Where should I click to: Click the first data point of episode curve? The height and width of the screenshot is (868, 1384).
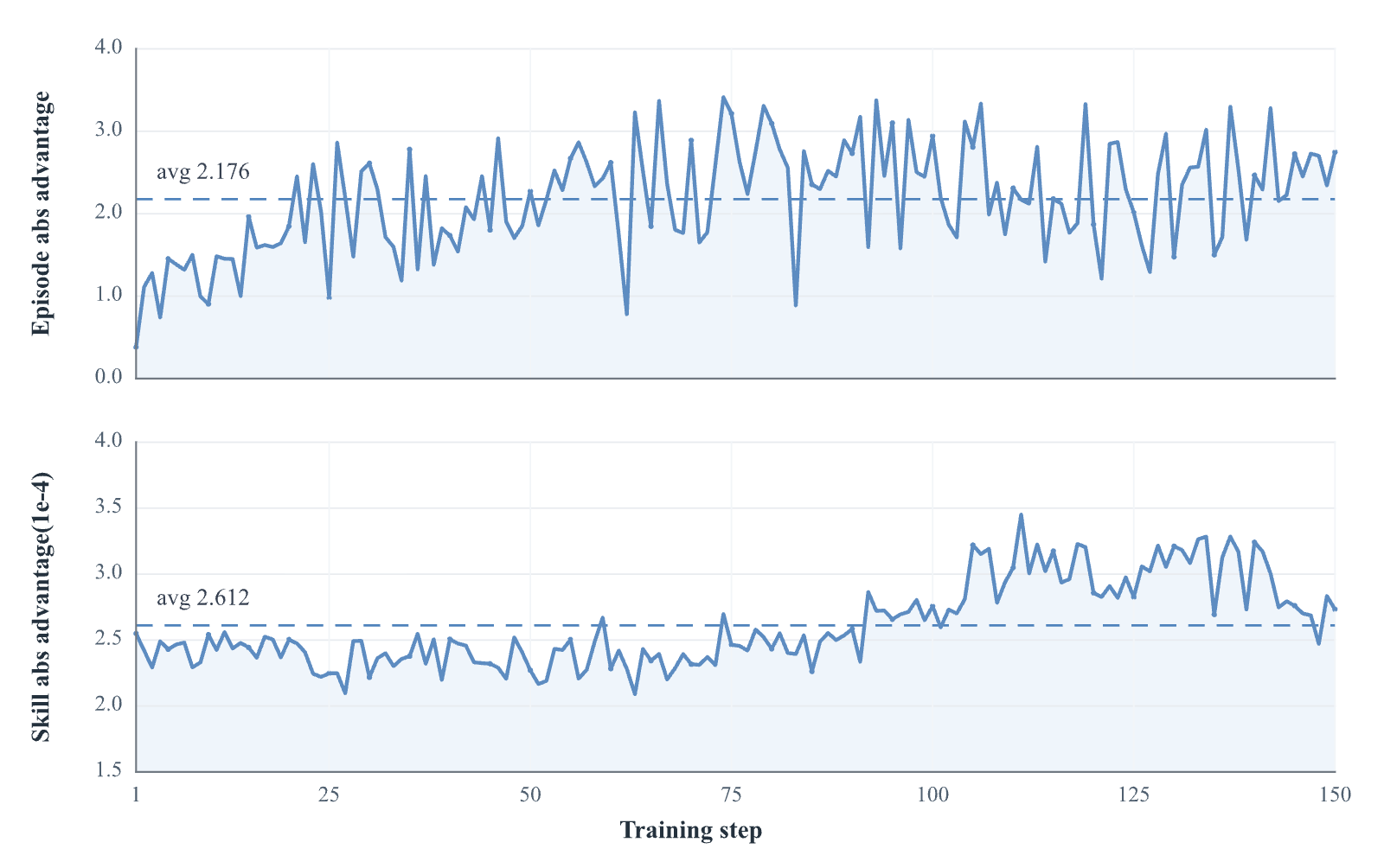[x=137, y=347]
